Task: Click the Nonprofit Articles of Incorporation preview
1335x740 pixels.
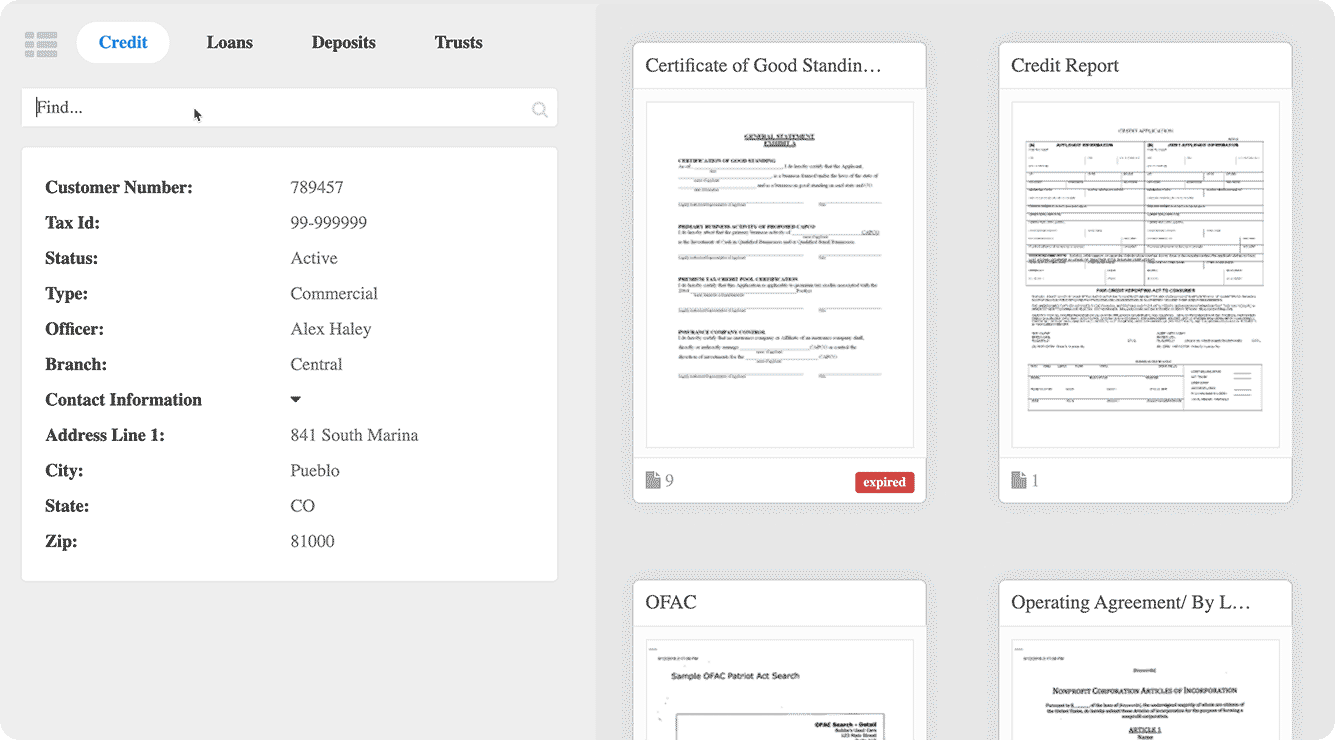Action: pyautogui.click(x=1145, y=690)
